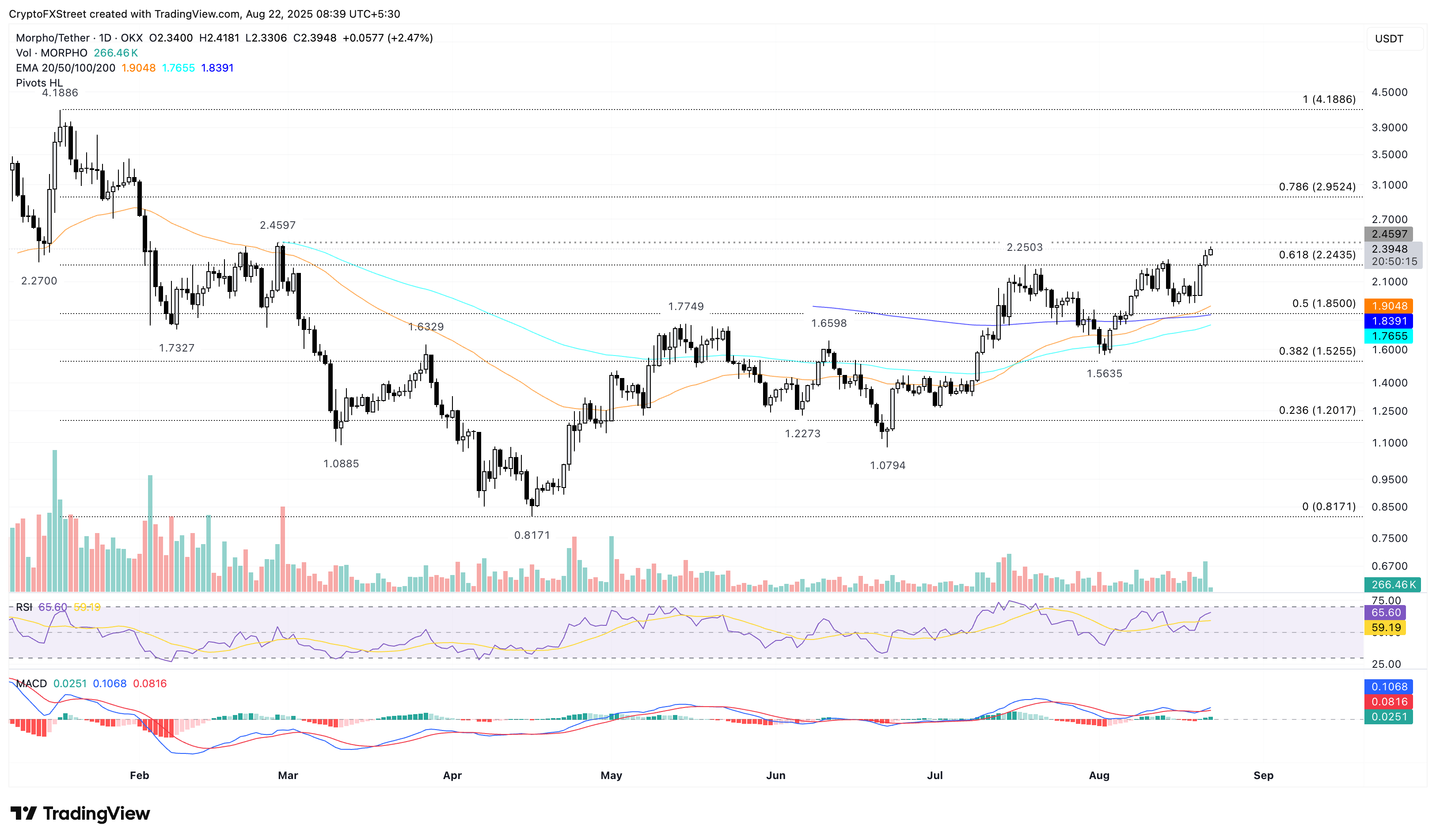This screenshot has width=1436, height=840.
Task: Click the gray 2.4597 resistance price tag
Action: 1389,234
